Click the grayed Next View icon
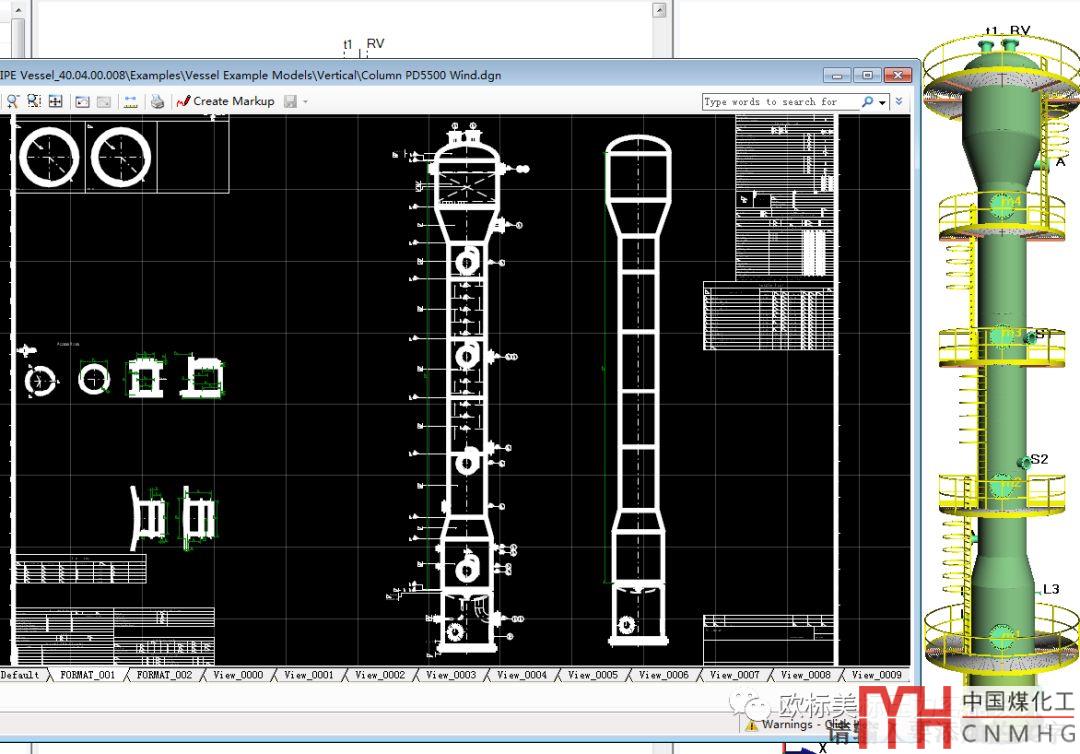Image resolution: width=1080 pixels, height=754 pixels. (x=103, y=101)
